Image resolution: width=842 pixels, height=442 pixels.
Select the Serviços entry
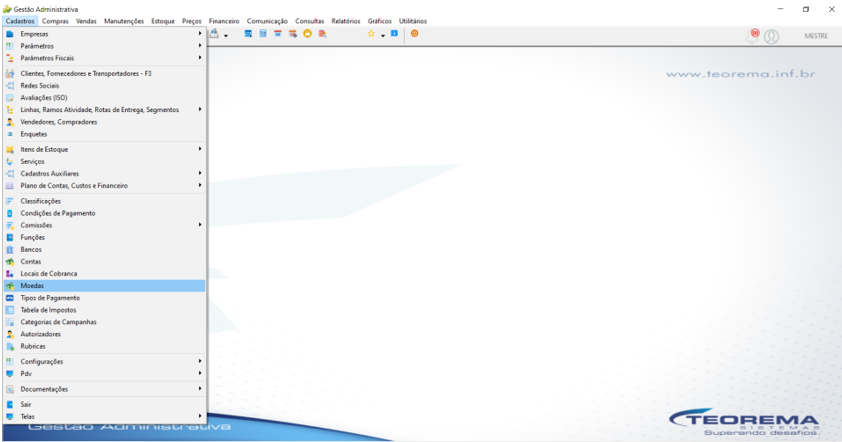[x=104, y=162]
